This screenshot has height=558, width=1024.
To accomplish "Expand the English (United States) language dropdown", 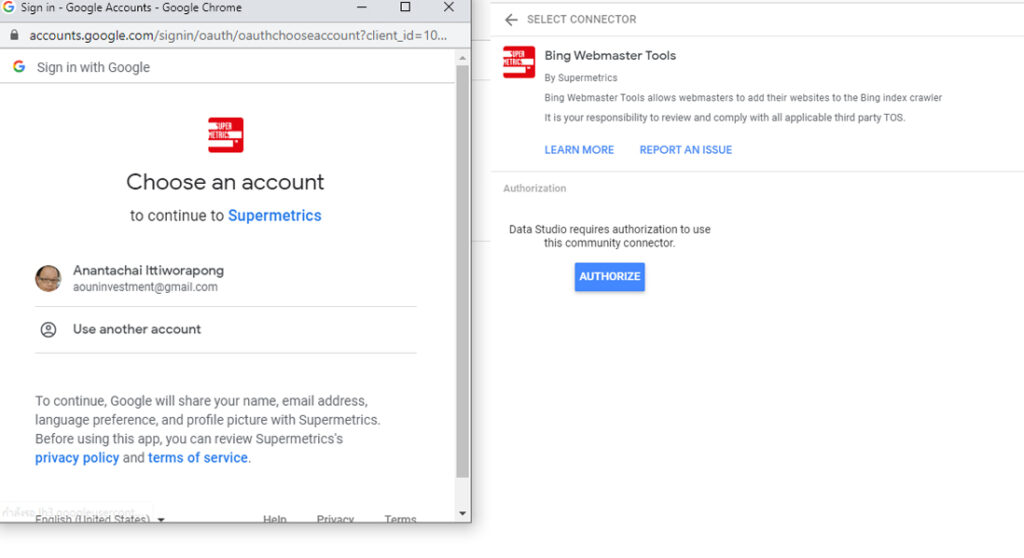I will pos(99,519).
